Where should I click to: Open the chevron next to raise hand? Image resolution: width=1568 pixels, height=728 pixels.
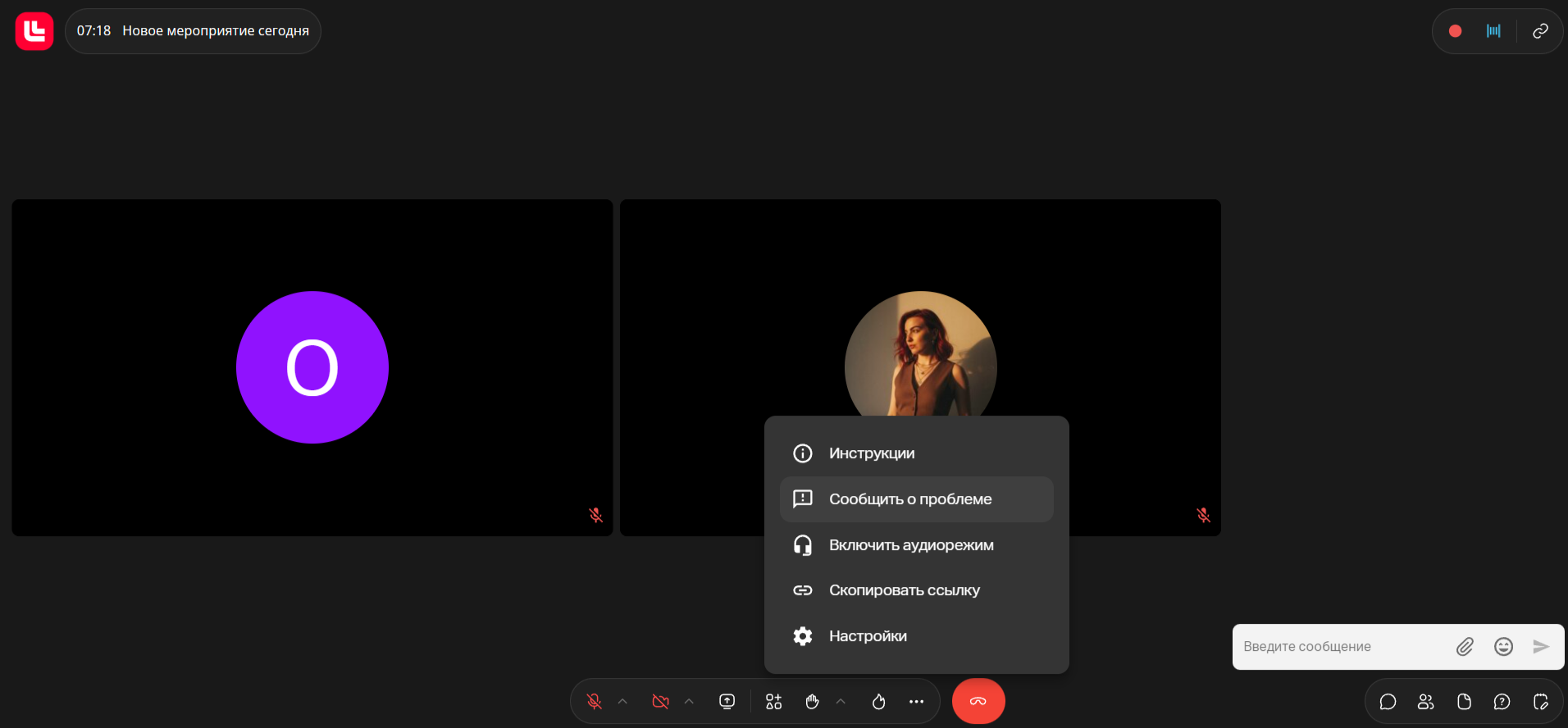pos(841,702)
